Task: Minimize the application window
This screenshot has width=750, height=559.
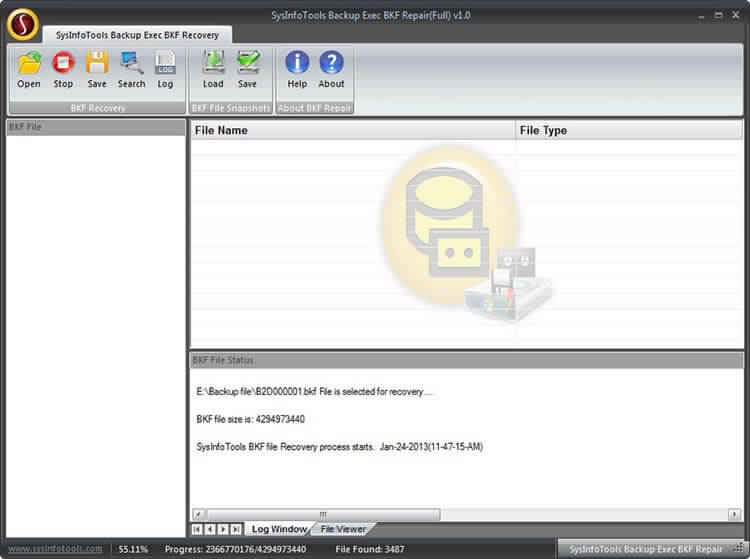Action: tap(701, 16)
